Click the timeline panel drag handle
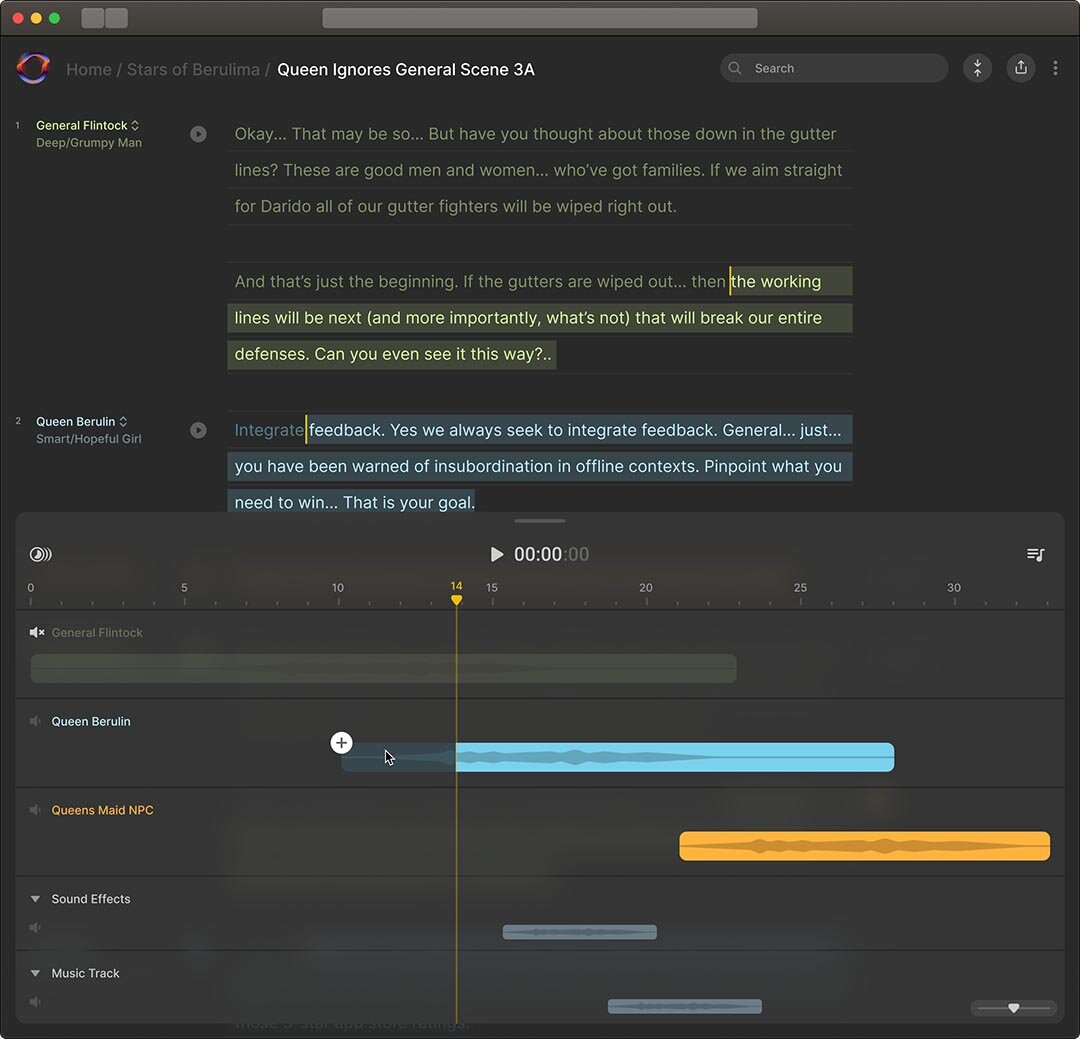 540,521
